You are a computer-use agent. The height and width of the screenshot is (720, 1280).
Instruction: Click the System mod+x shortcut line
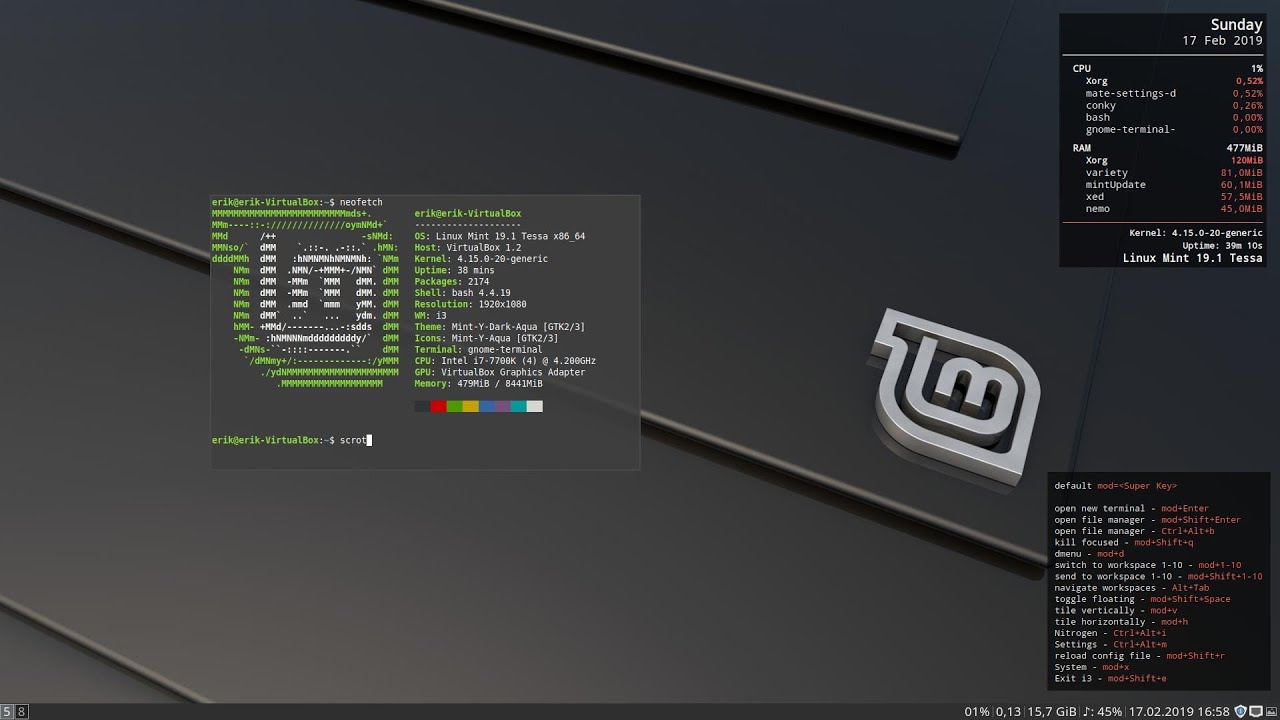point(1091,667)
